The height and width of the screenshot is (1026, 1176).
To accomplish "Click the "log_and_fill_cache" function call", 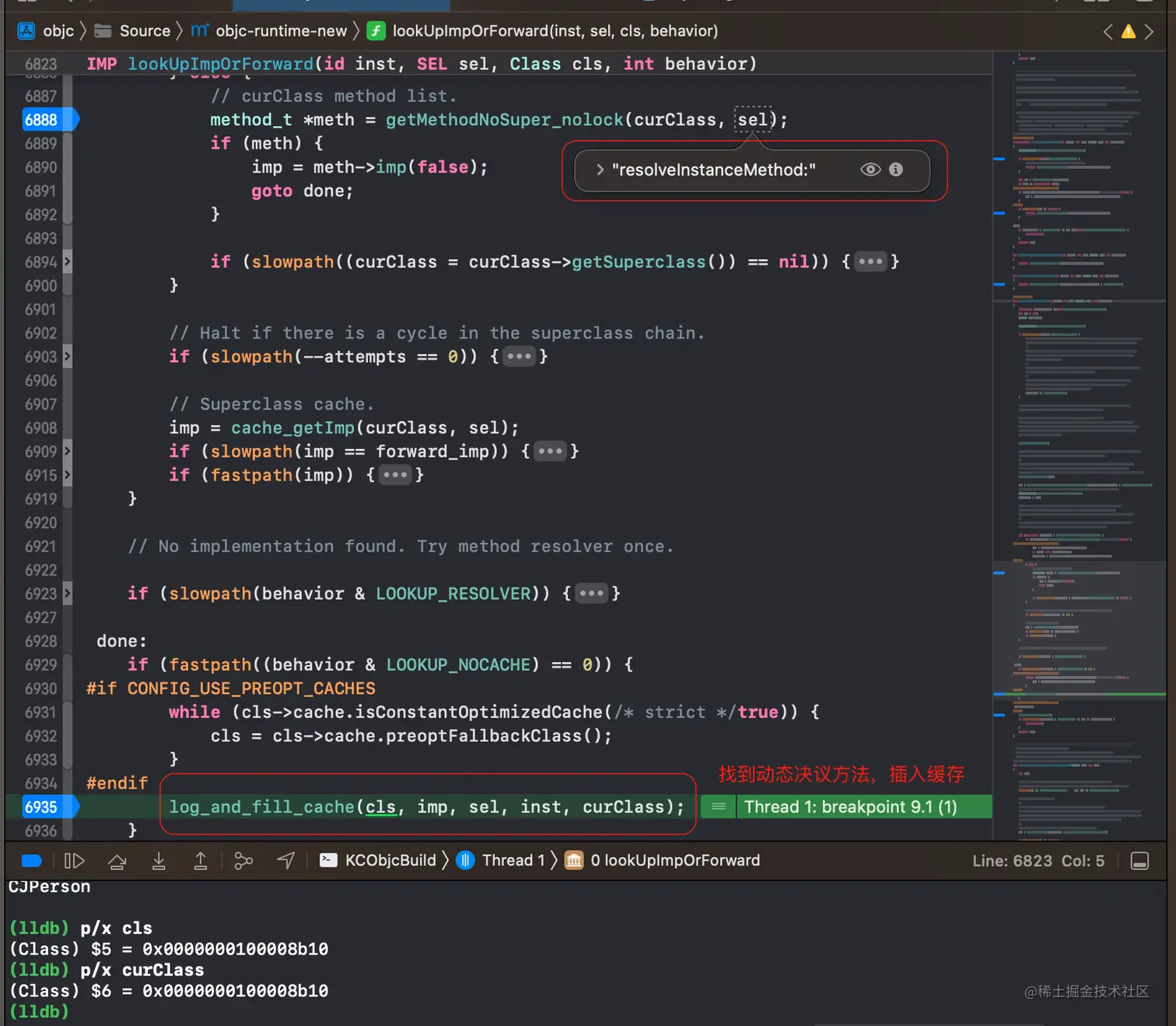I will (261, 807).
